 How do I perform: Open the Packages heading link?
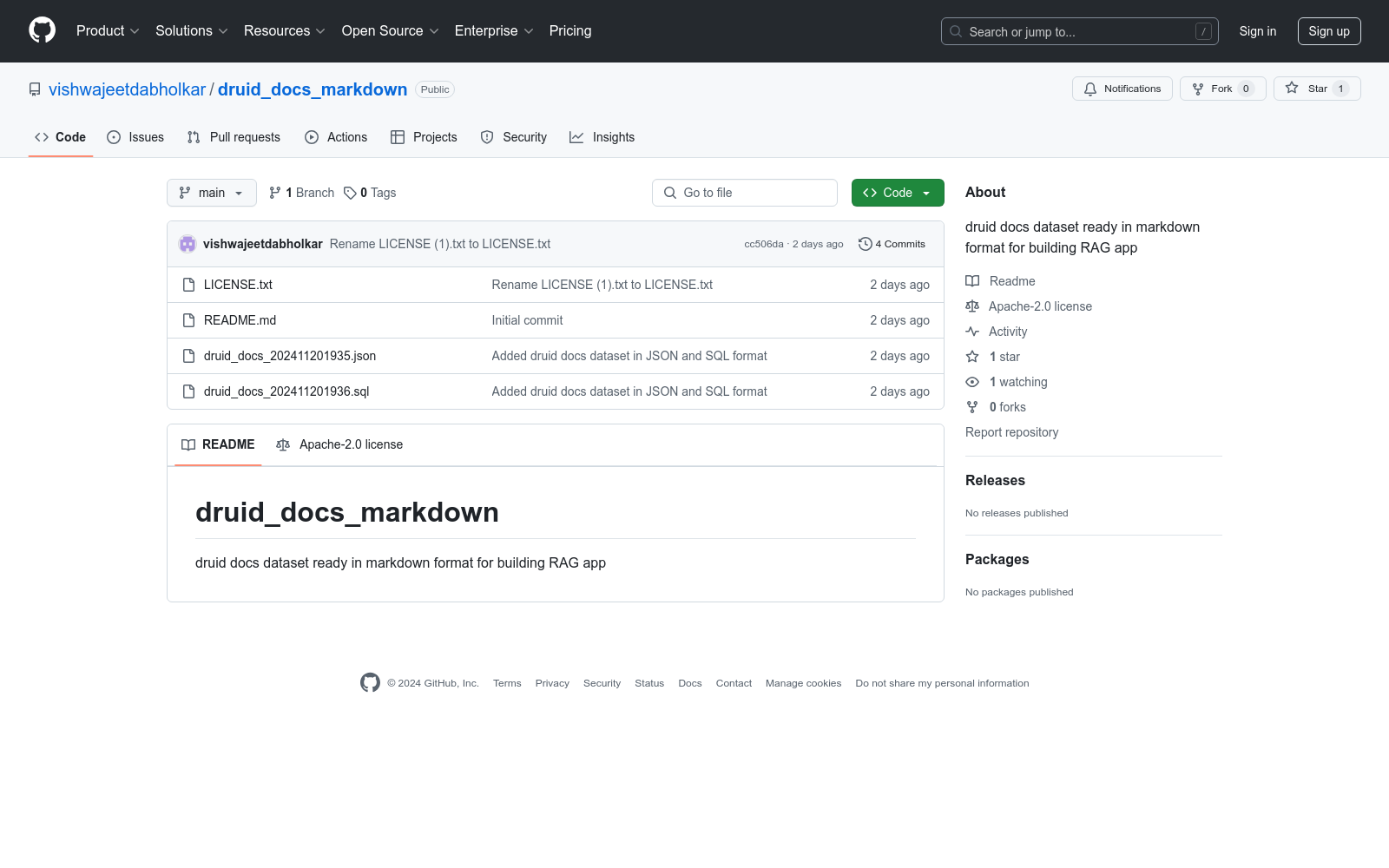(x=997, y=559)
